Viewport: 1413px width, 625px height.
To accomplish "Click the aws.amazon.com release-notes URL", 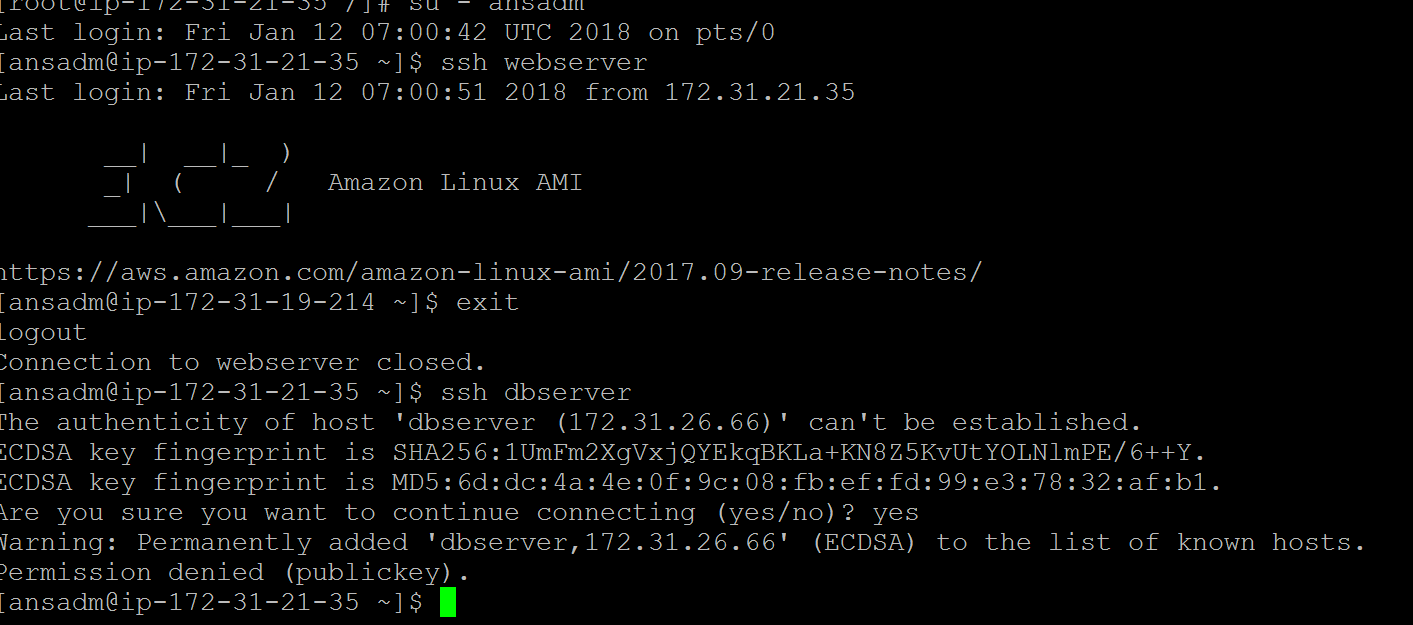I will click(491, 272).
